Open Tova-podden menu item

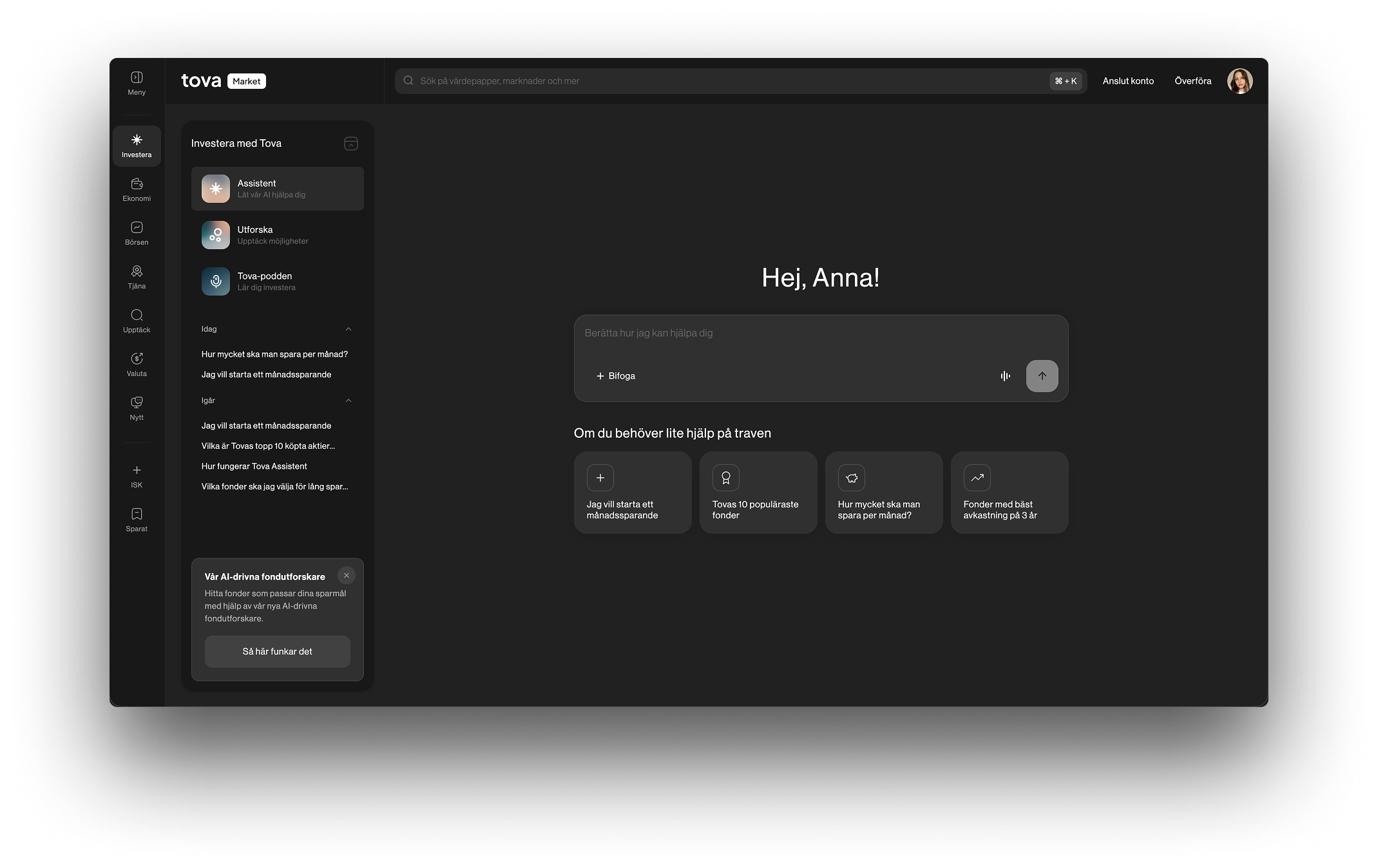277,281
